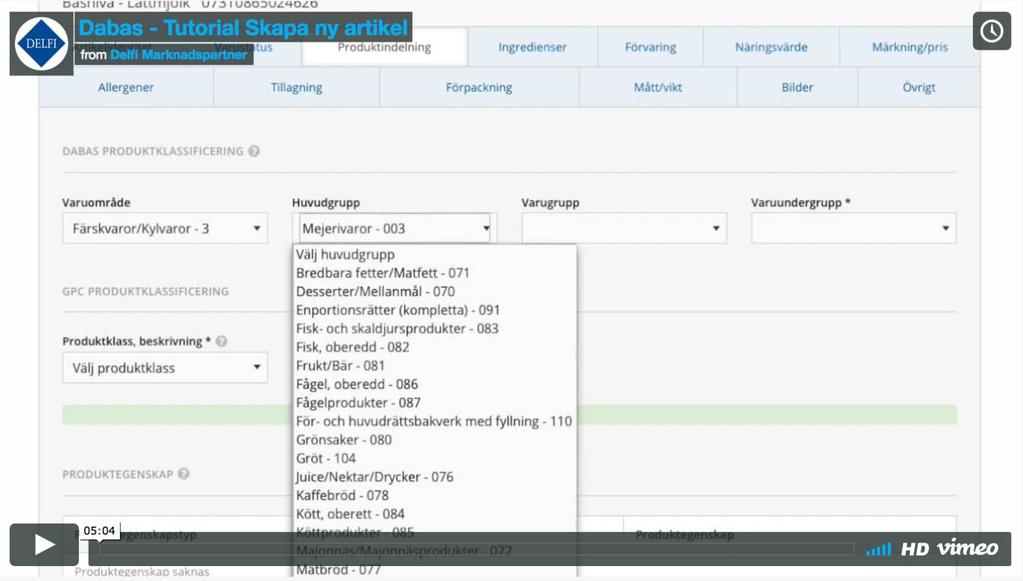Go to the Näringsvärde tab
The image size is (1023, 581).
coord(771,47)
